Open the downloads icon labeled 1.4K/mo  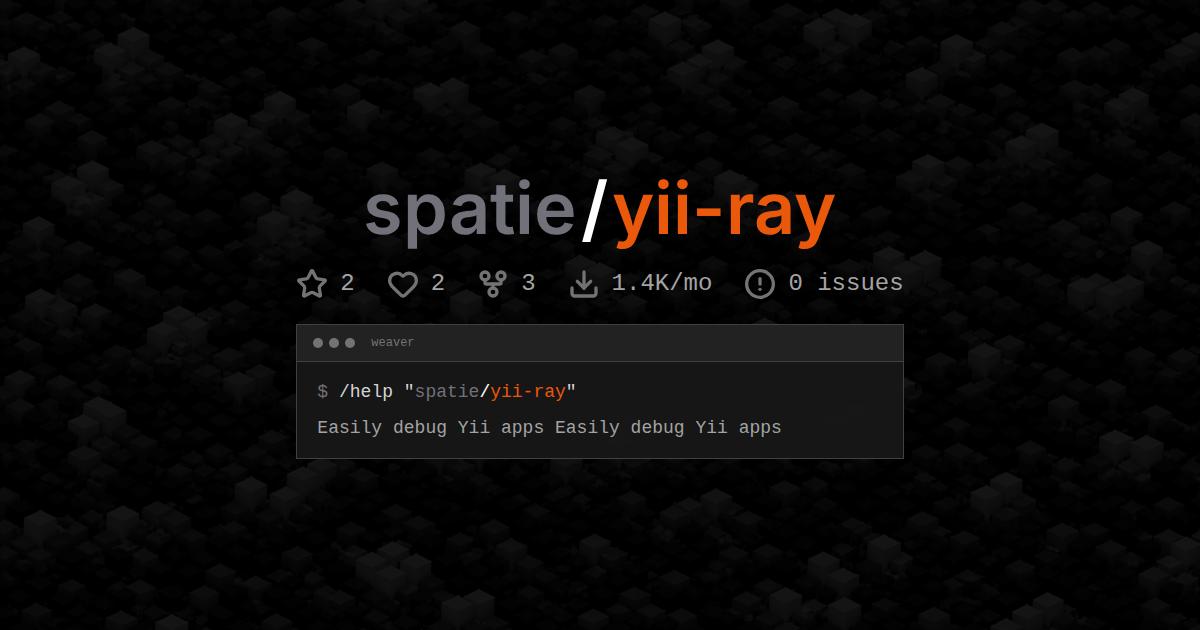point(584,283)
